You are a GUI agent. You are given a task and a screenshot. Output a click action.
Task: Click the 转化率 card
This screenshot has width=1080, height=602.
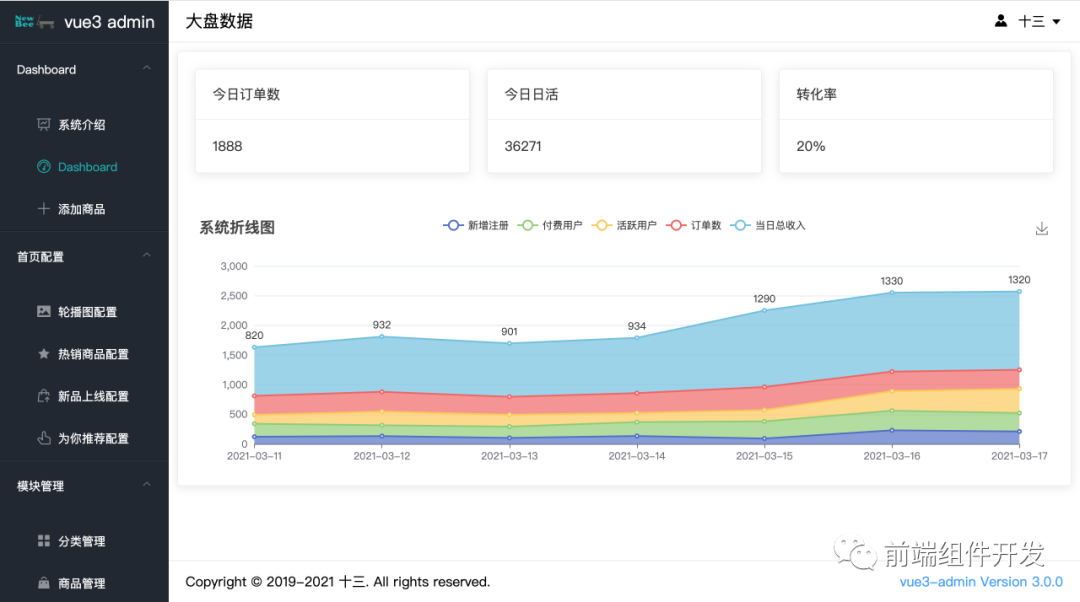(x=916, y=121)
